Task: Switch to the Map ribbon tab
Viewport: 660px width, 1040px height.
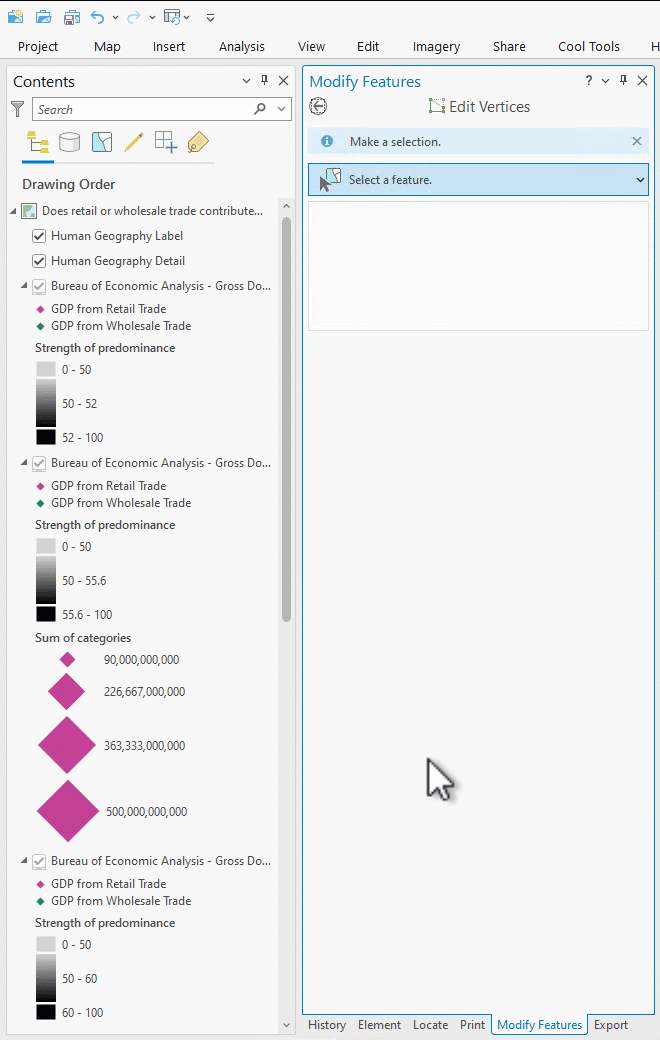Action: click(107, 46)
